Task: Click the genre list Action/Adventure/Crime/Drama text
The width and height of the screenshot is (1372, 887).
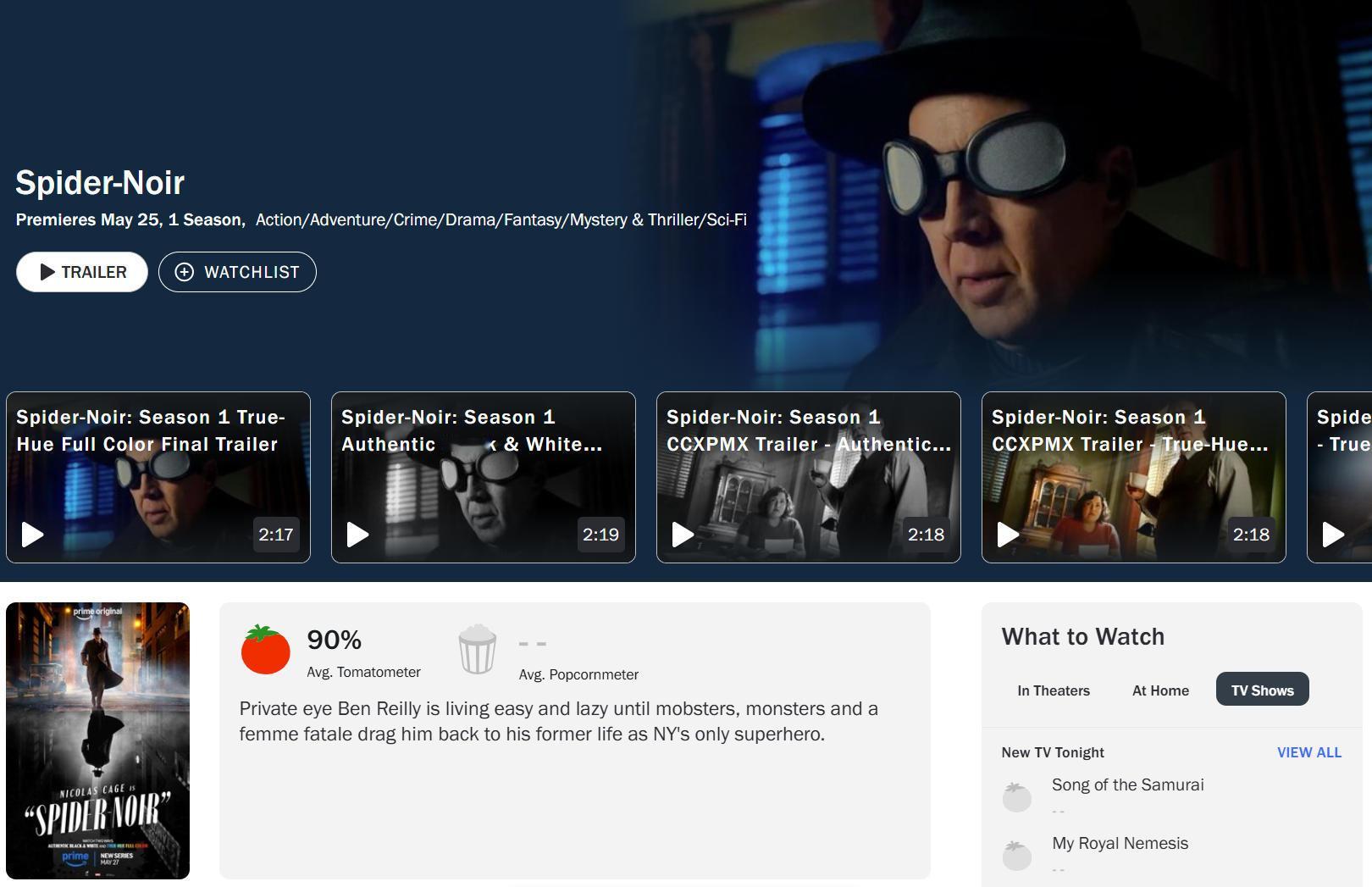Action: click(501, 220)
